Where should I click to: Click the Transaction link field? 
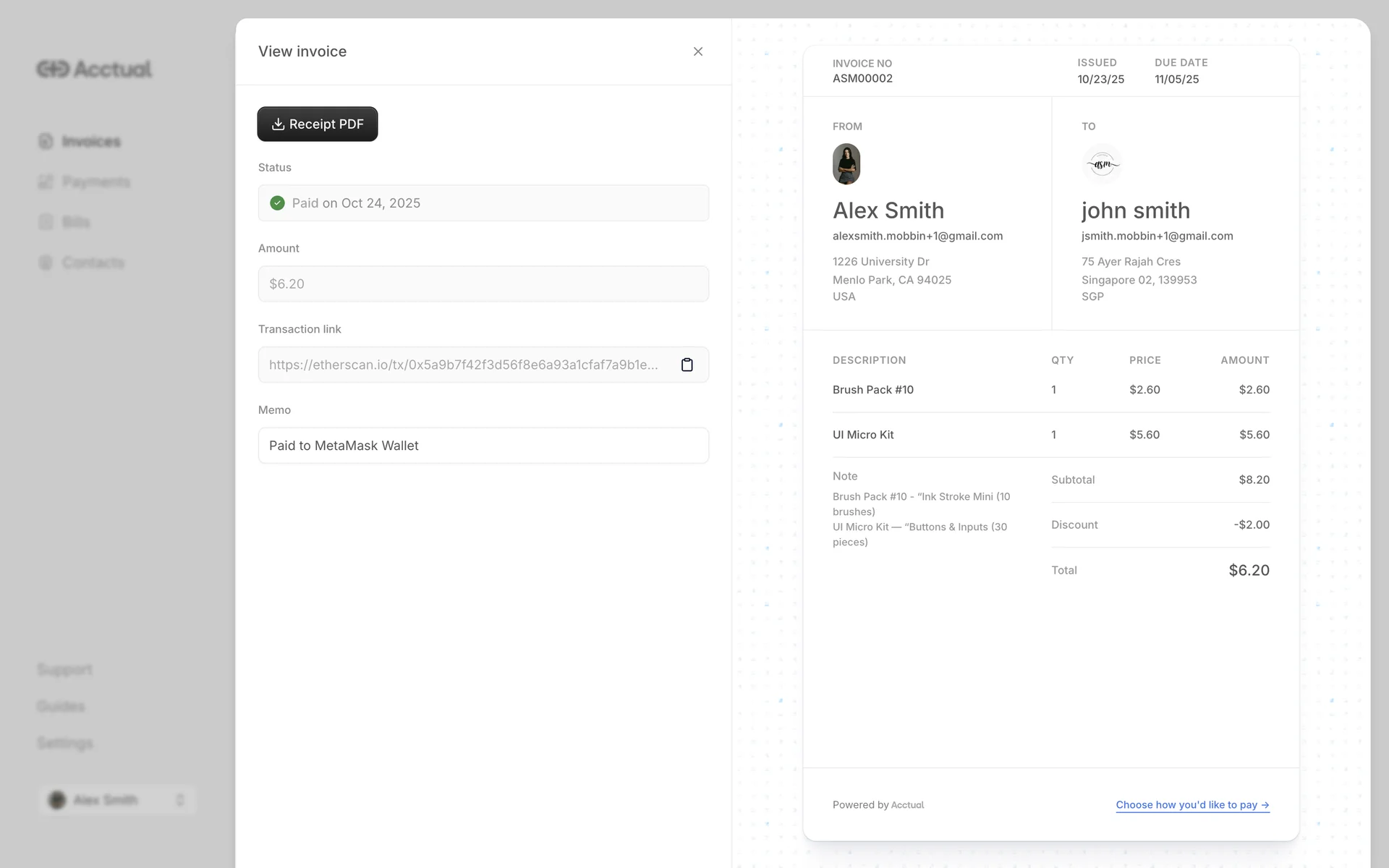pyautogui.click(x=463, y=365)
